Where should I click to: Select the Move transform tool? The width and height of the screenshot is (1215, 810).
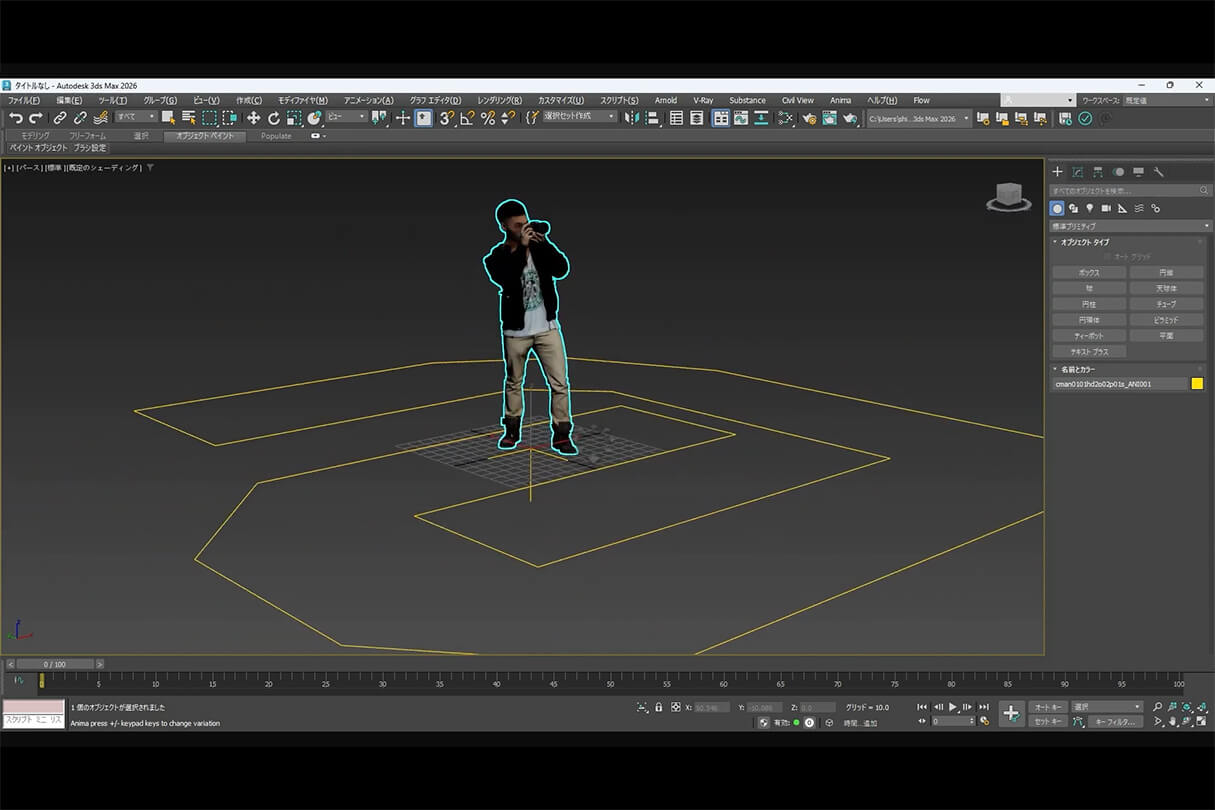[253, 118]
